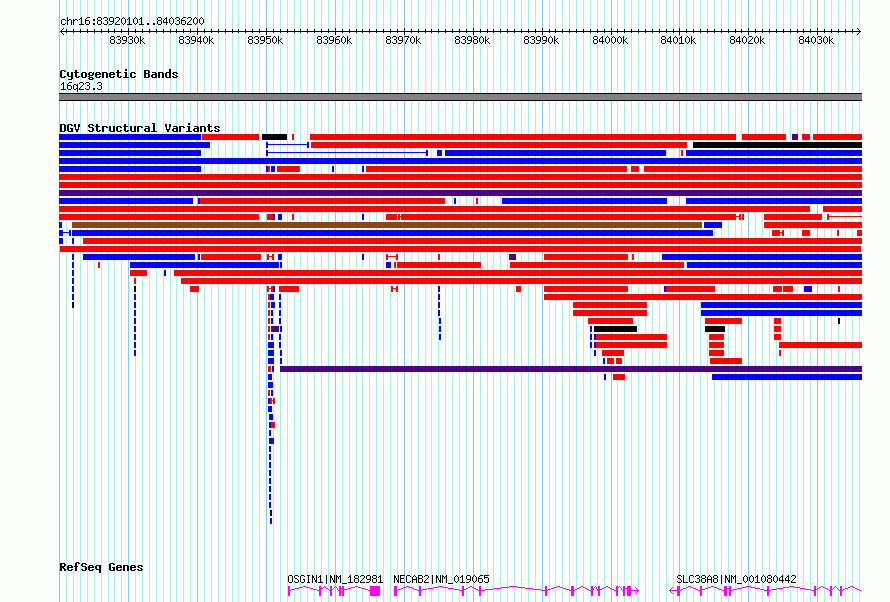Click the black variant bar near 84000k
Viewport: 890px width, 602px height.
(615, 329)
